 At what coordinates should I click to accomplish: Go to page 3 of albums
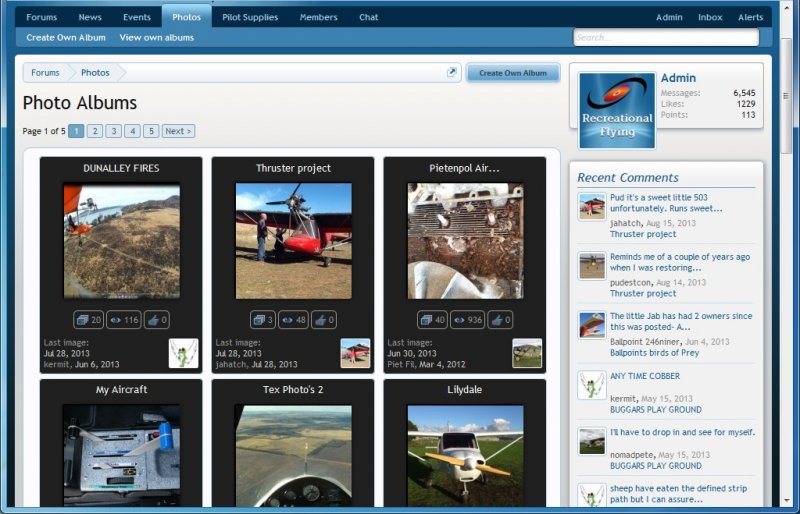click(113, 131)
